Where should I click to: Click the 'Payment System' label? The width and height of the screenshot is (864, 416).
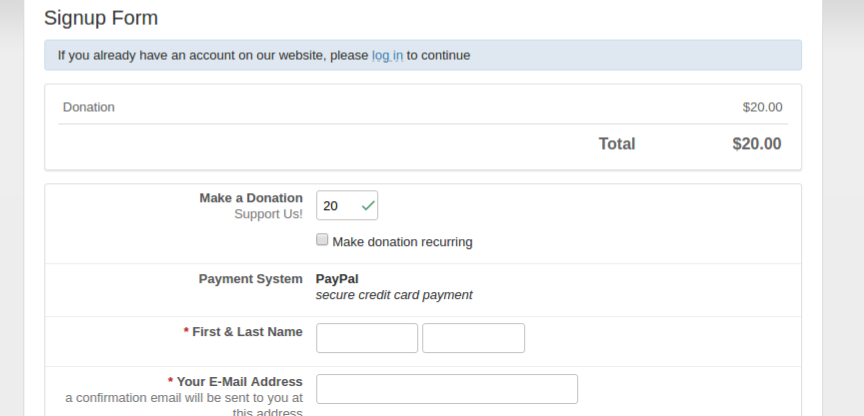pyautogui.click(x=250, y=279)
